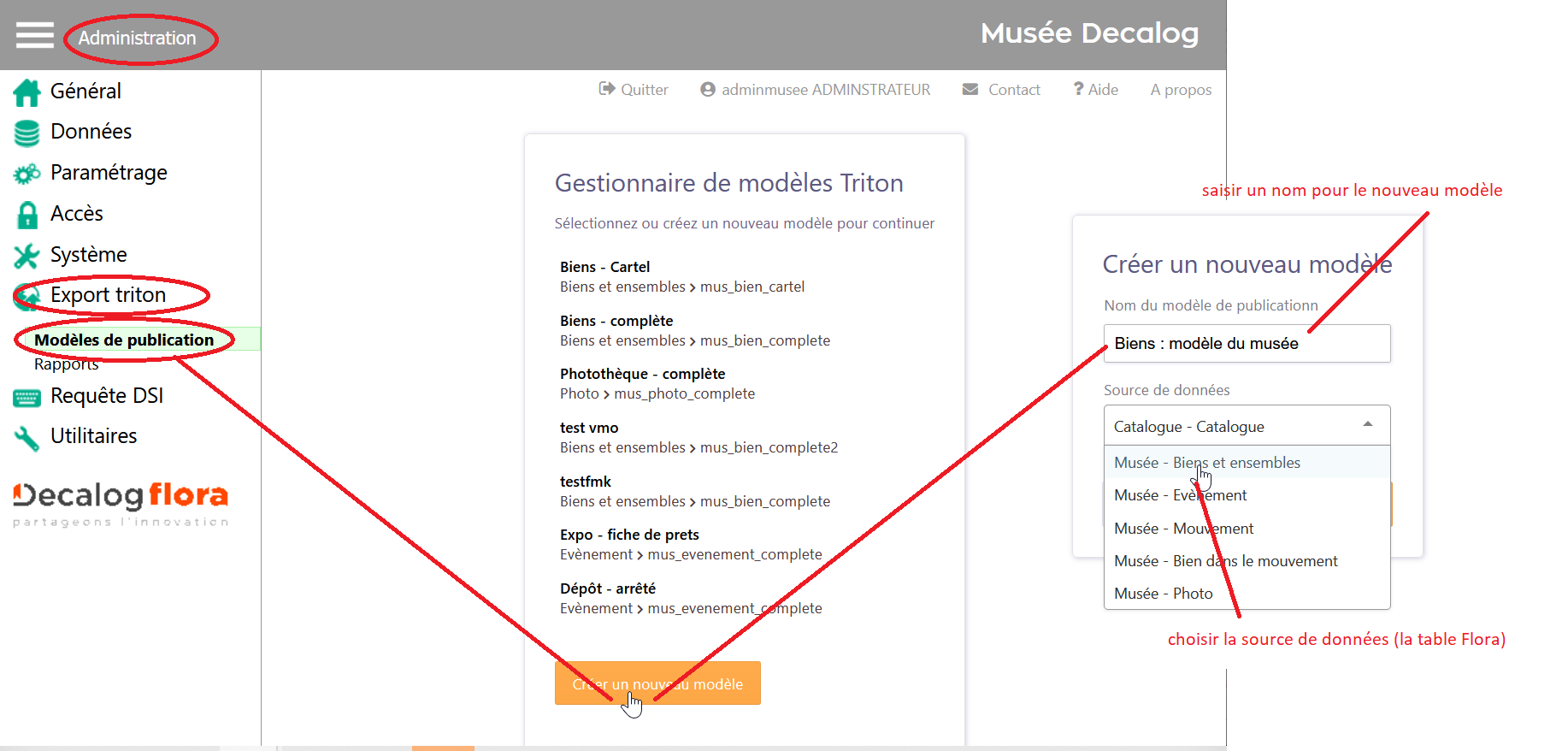Image resolution: width=1568 pixels, height=751 pixels.
Task: Choose Musée - Biens et ensembles option
Action: pyautogui.click(x=1247, y=463)
